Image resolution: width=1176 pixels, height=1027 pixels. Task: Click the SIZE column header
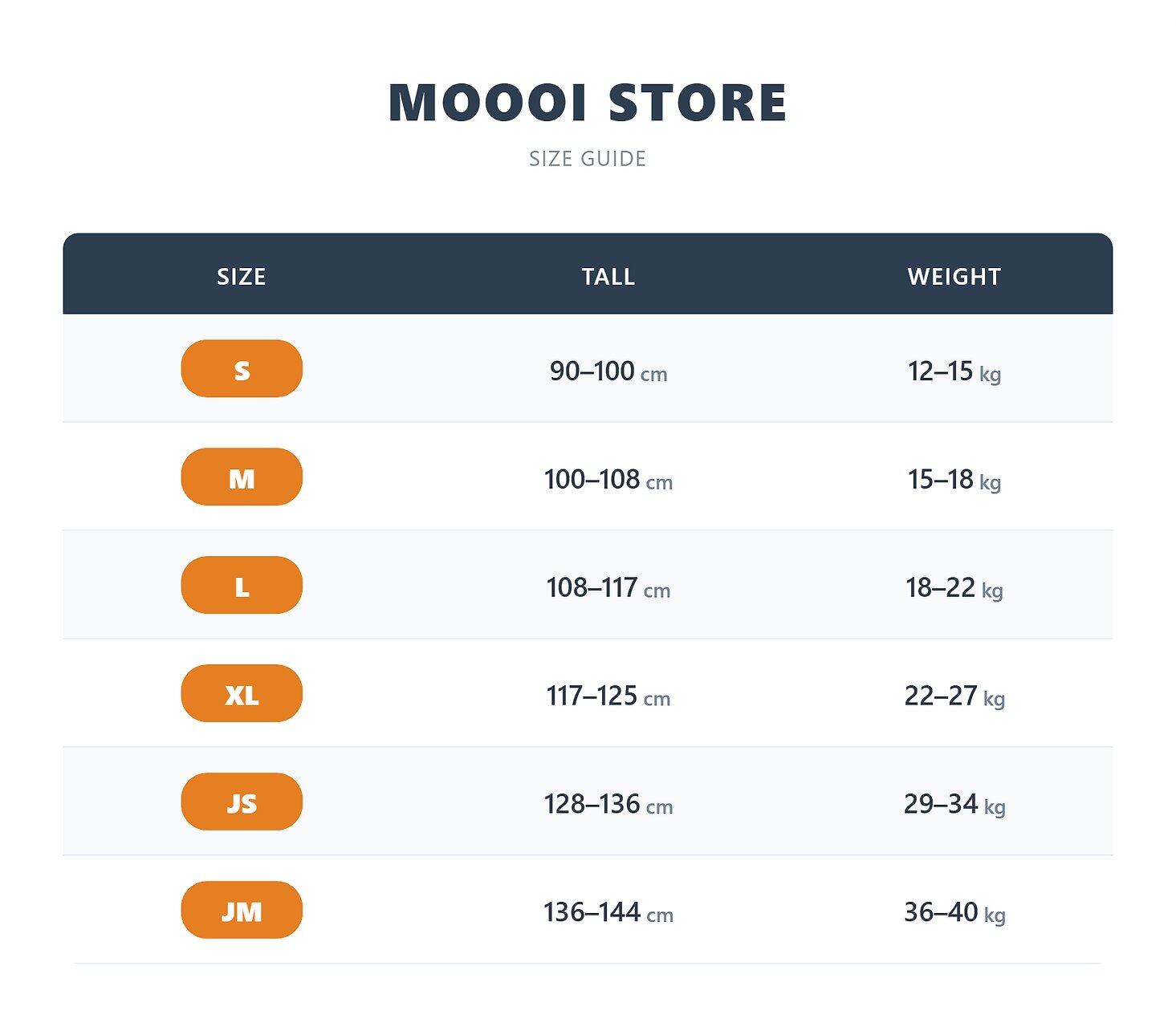click(242, 277)
